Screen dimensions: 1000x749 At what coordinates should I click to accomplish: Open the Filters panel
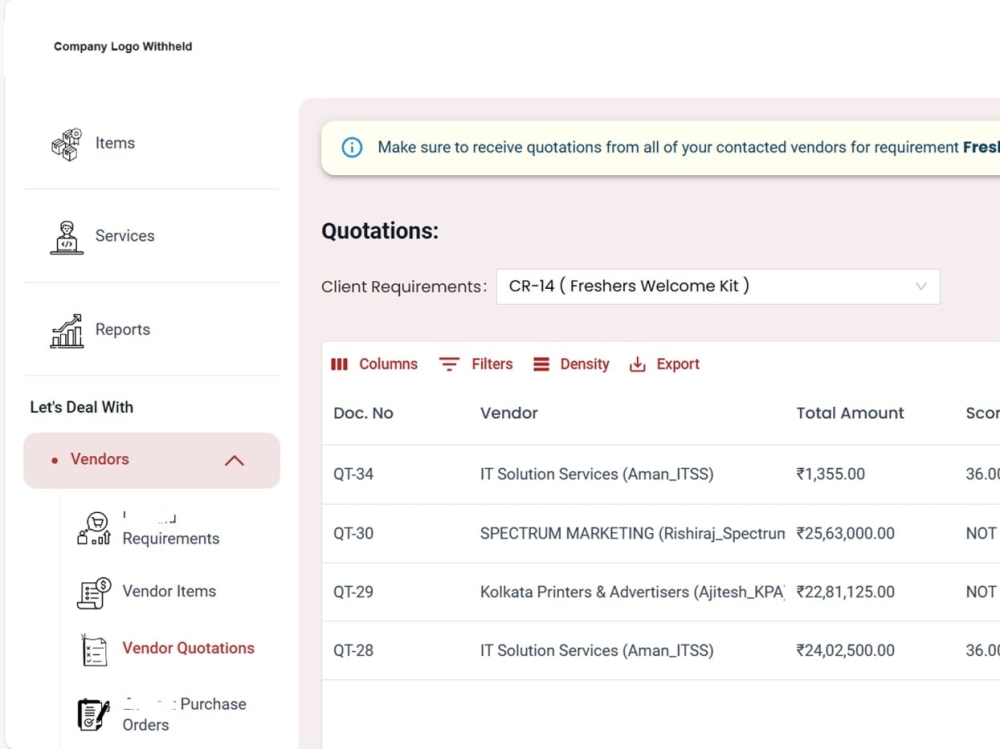[476, 364]
